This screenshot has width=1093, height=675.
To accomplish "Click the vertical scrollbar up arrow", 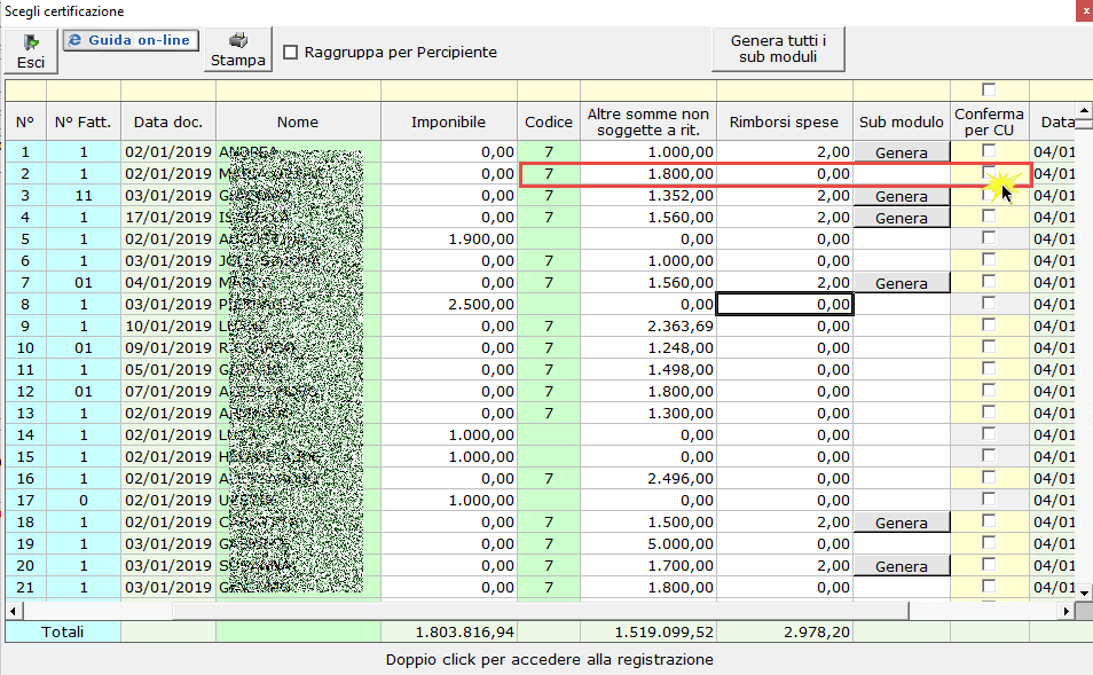I will point(1084,110).
